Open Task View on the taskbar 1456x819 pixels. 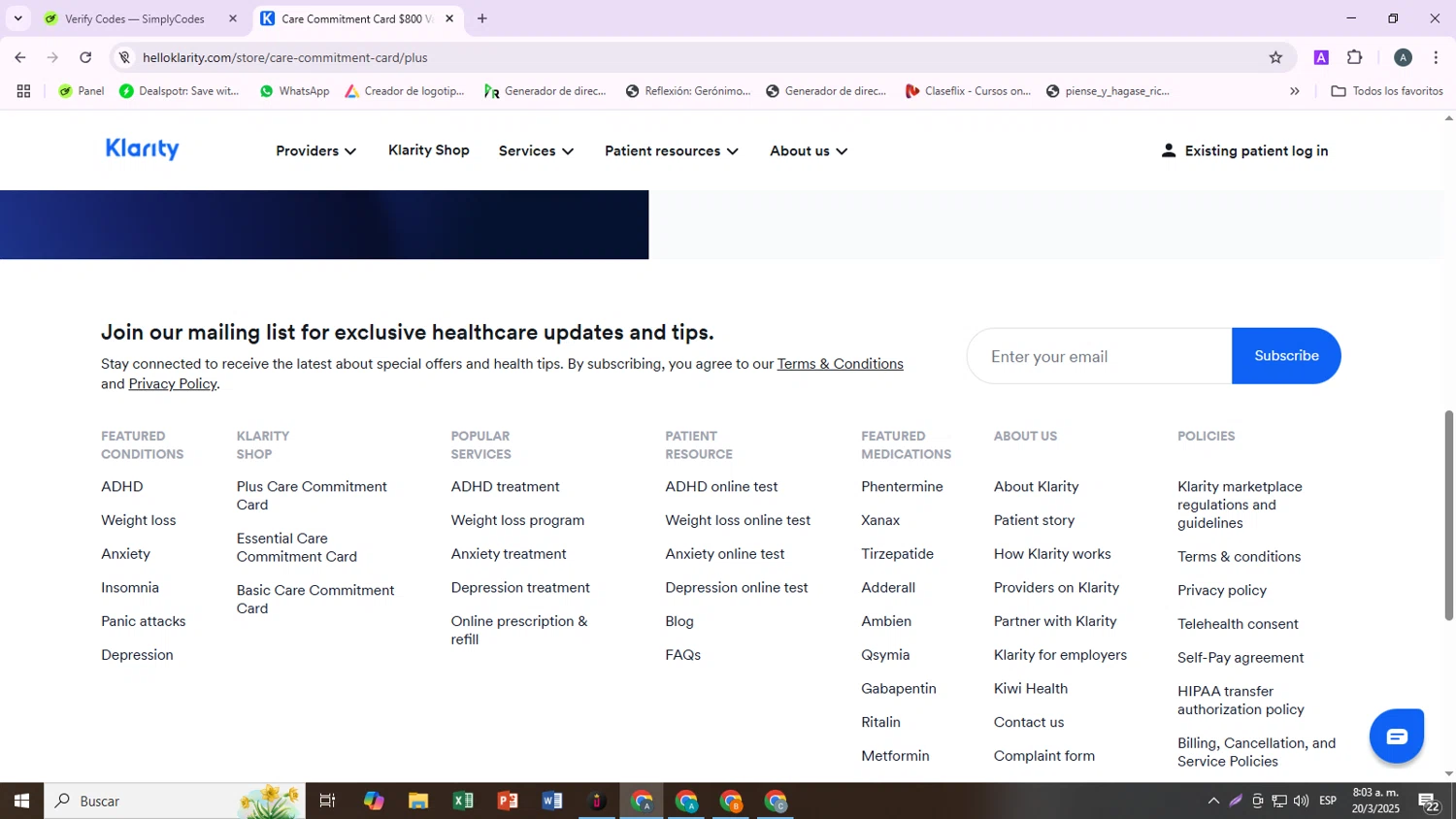(328, 801)
